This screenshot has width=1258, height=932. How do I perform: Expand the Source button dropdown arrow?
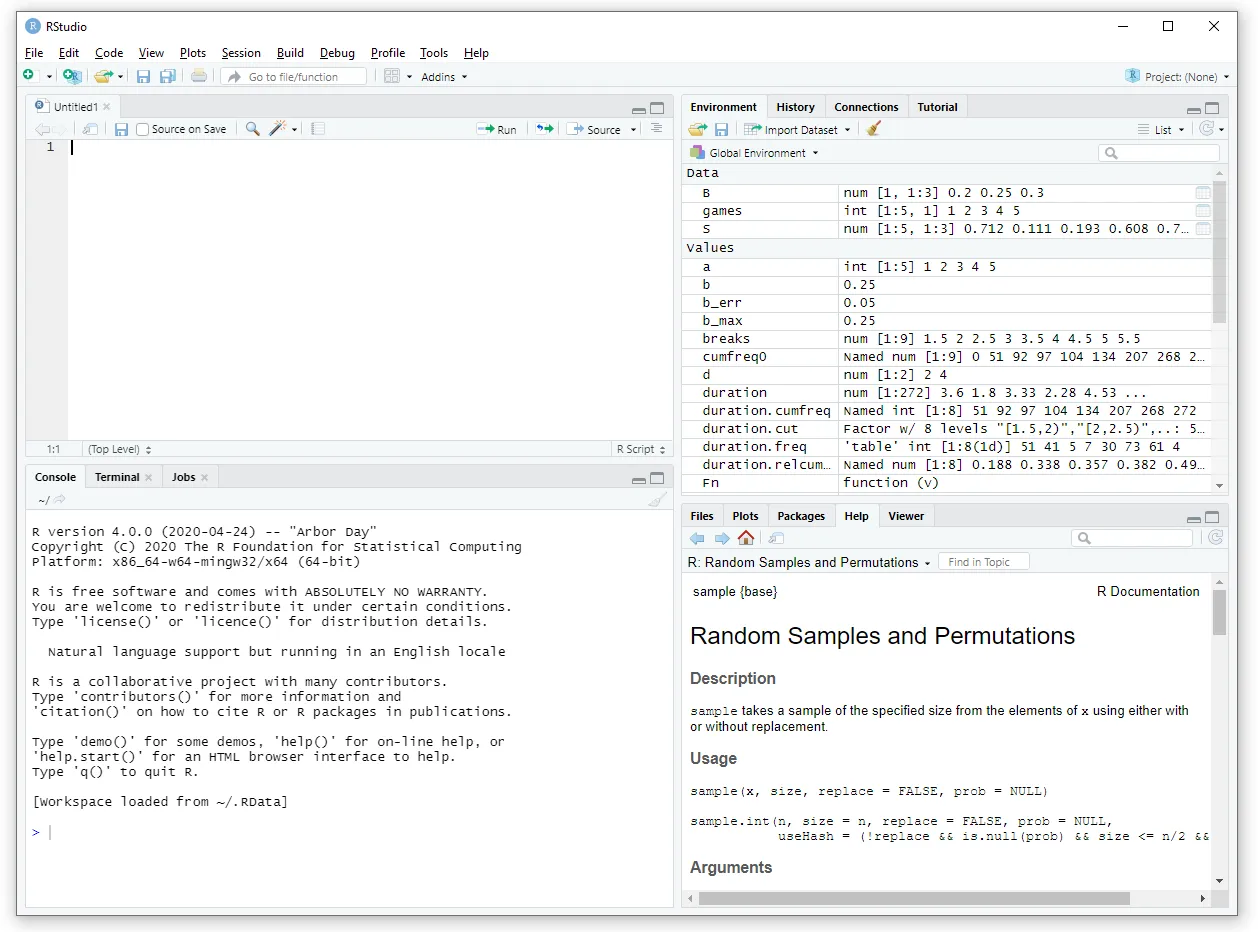coord(633,130)
